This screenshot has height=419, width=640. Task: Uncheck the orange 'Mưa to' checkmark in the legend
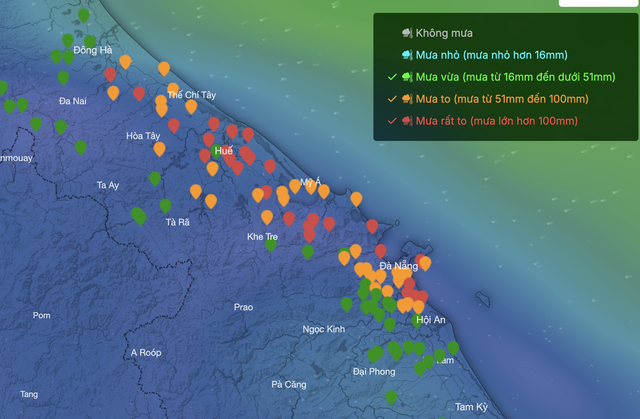click(x=392, y=99)
